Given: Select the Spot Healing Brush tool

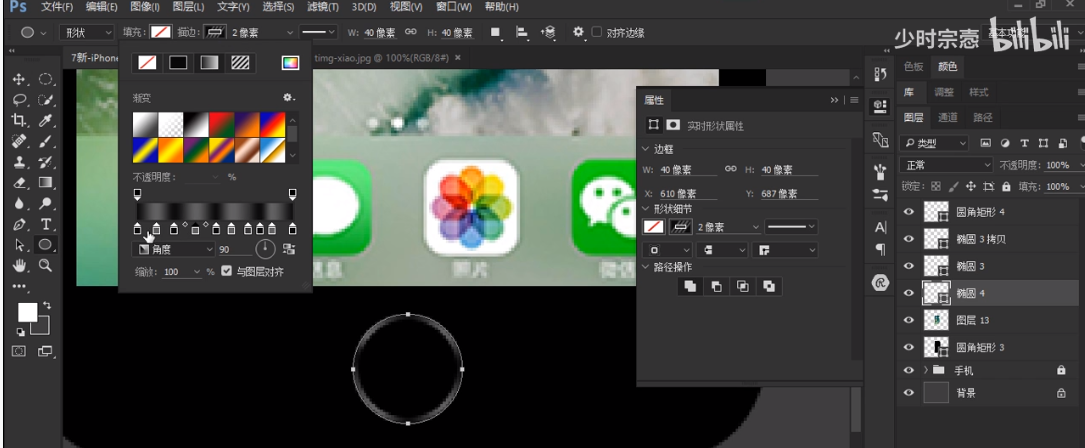Looking at the screenshot, I should [x=19, y=141].
